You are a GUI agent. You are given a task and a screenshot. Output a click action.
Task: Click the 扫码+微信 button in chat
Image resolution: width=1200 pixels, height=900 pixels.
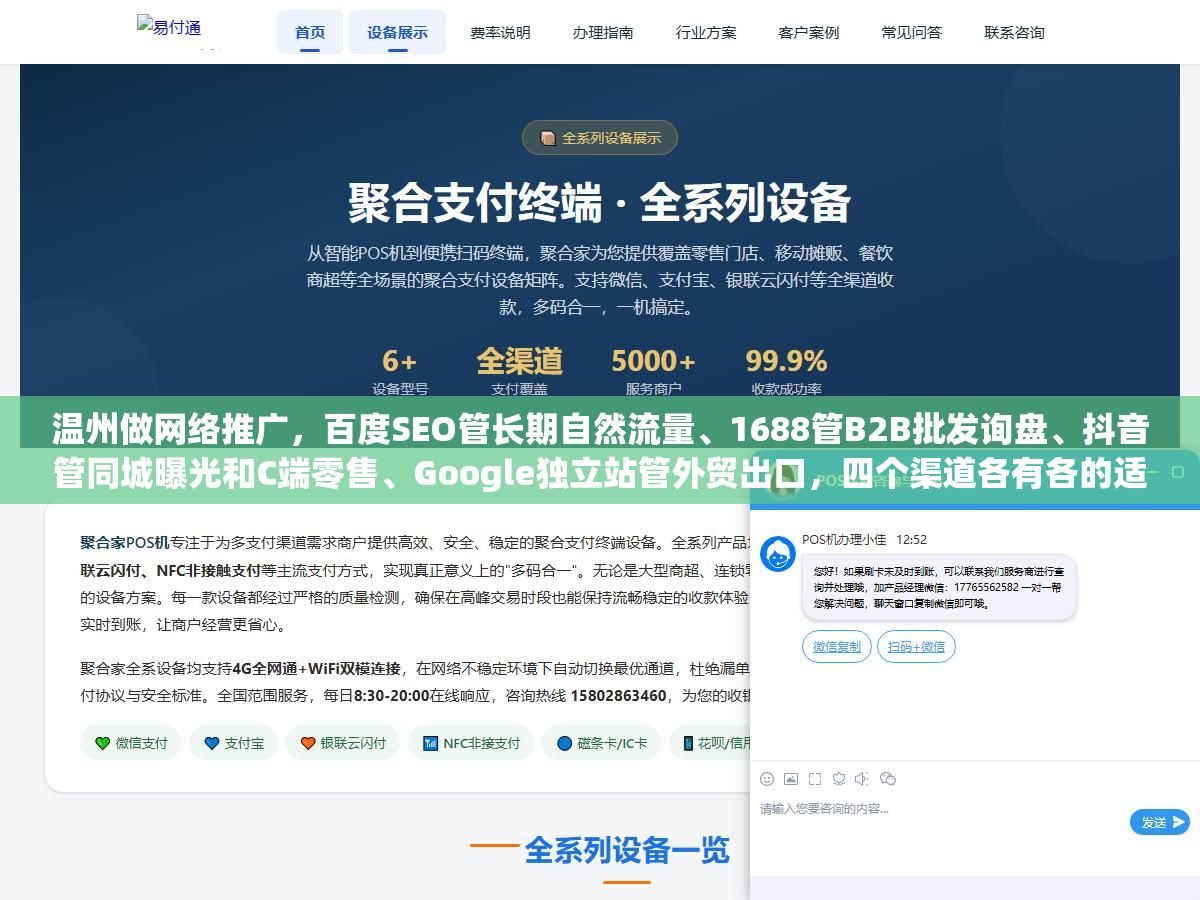916,646
